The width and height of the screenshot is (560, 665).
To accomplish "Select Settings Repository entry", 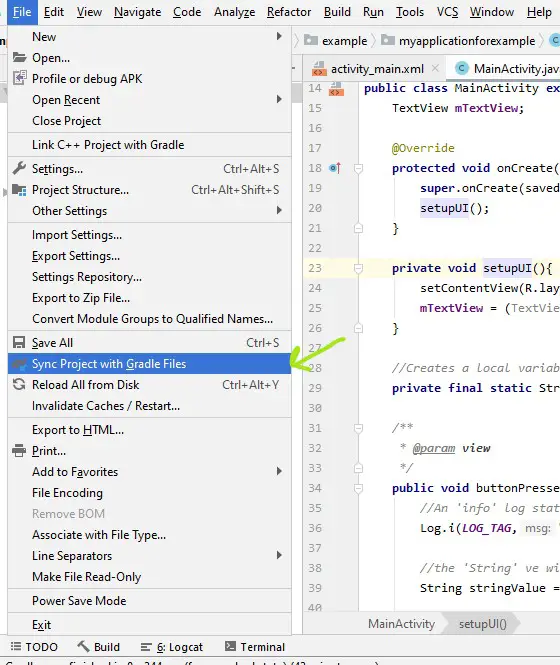I will pyautogui.click(x=149, y=277).
